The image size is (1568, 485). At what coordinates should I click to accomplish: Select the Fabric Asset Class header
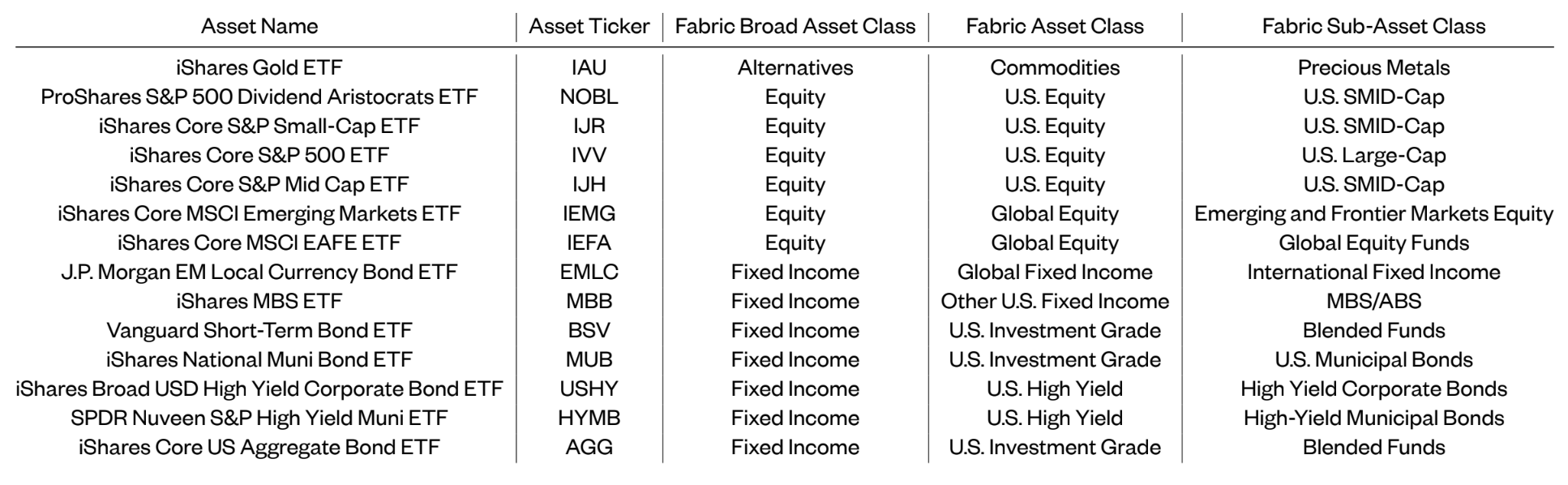1055,26
